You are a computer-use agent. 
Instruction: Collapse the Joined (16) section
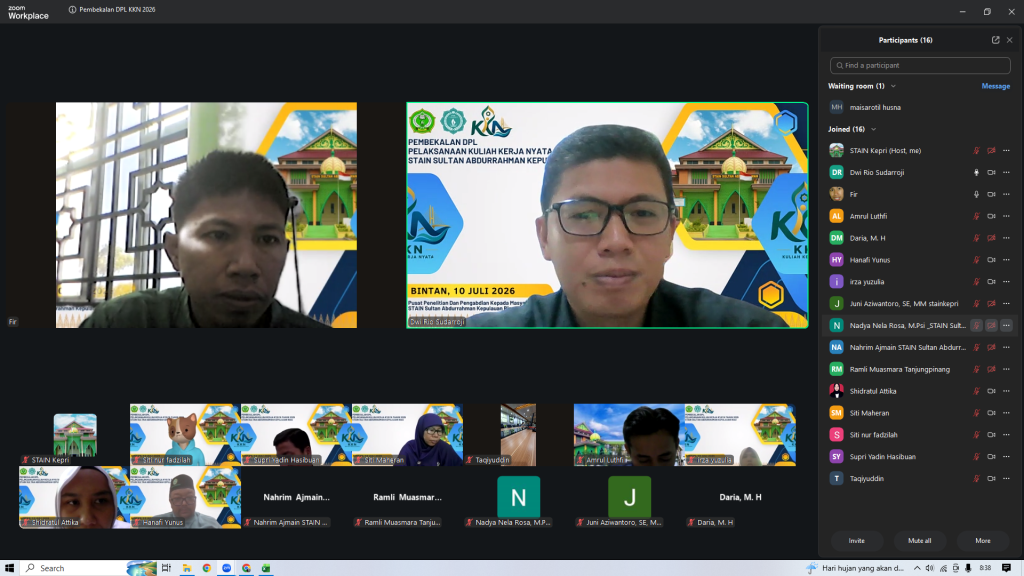(x=873, y=129)
